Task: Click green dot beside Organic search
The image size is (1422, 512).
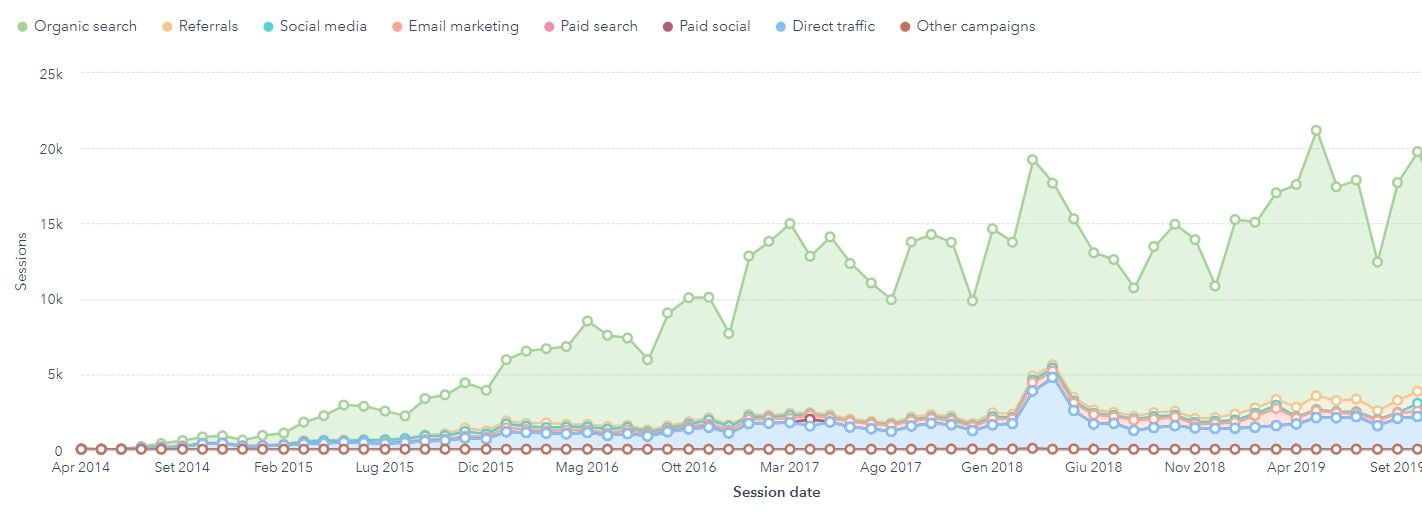Action: pyautogui.click(x=23, y=27)
